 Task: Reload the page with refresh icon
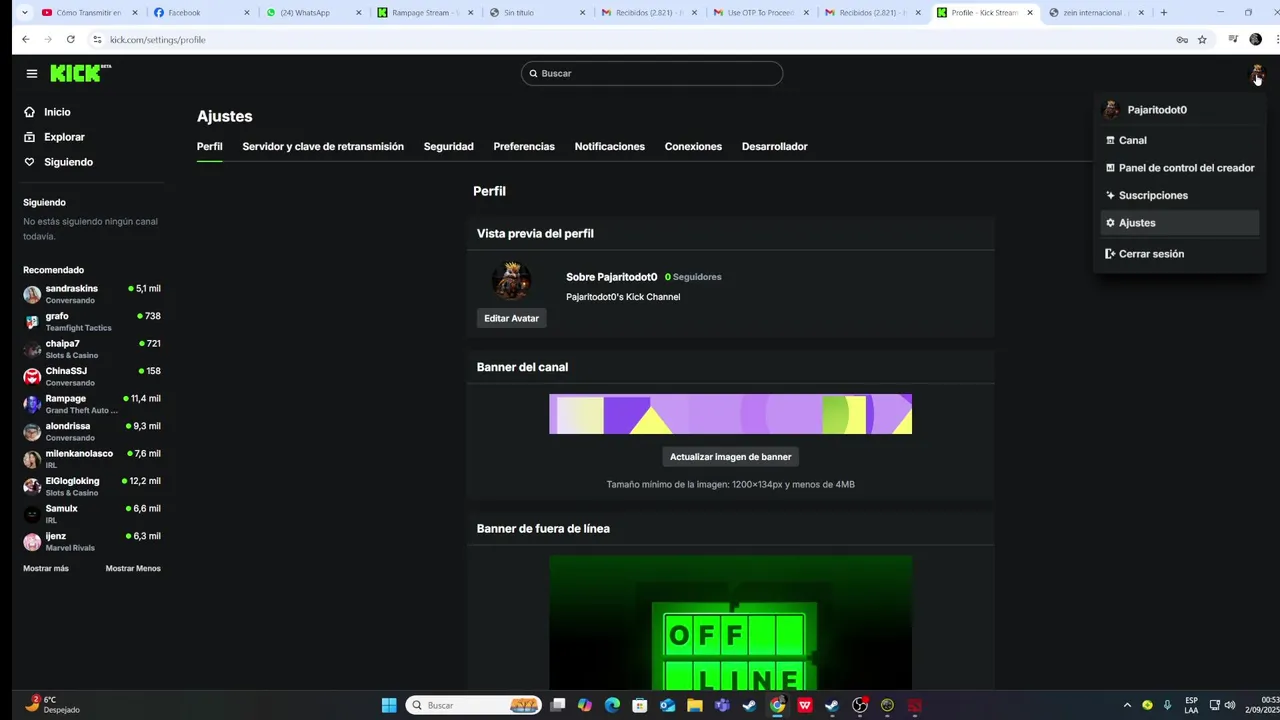point(70,39)
